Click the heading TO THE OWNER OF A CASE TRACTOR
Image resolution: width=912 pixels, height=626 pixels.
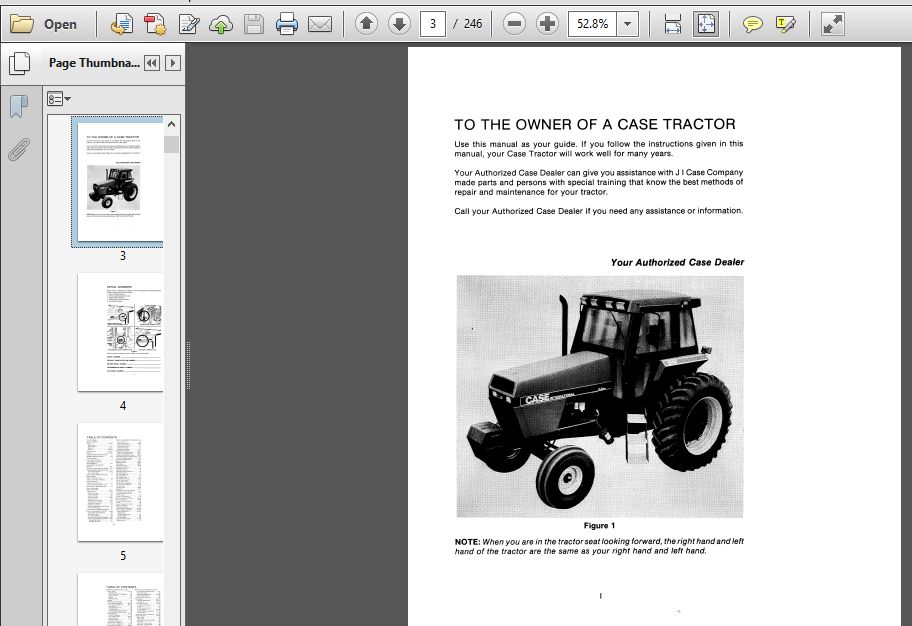pyautogui.click(x=595, y=125)
